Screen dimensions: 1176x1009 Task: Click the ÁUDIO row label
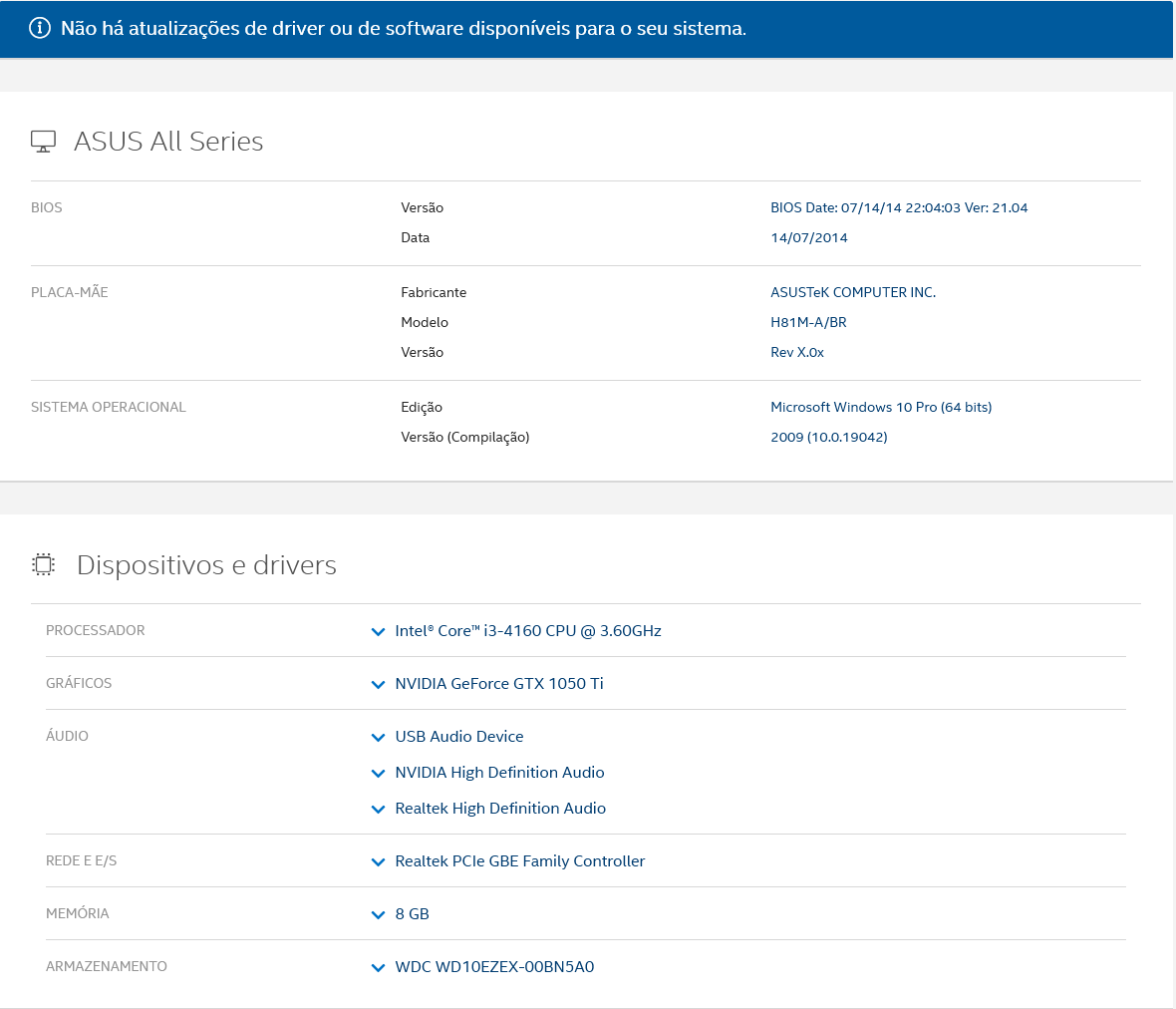(x=67, y=736)
